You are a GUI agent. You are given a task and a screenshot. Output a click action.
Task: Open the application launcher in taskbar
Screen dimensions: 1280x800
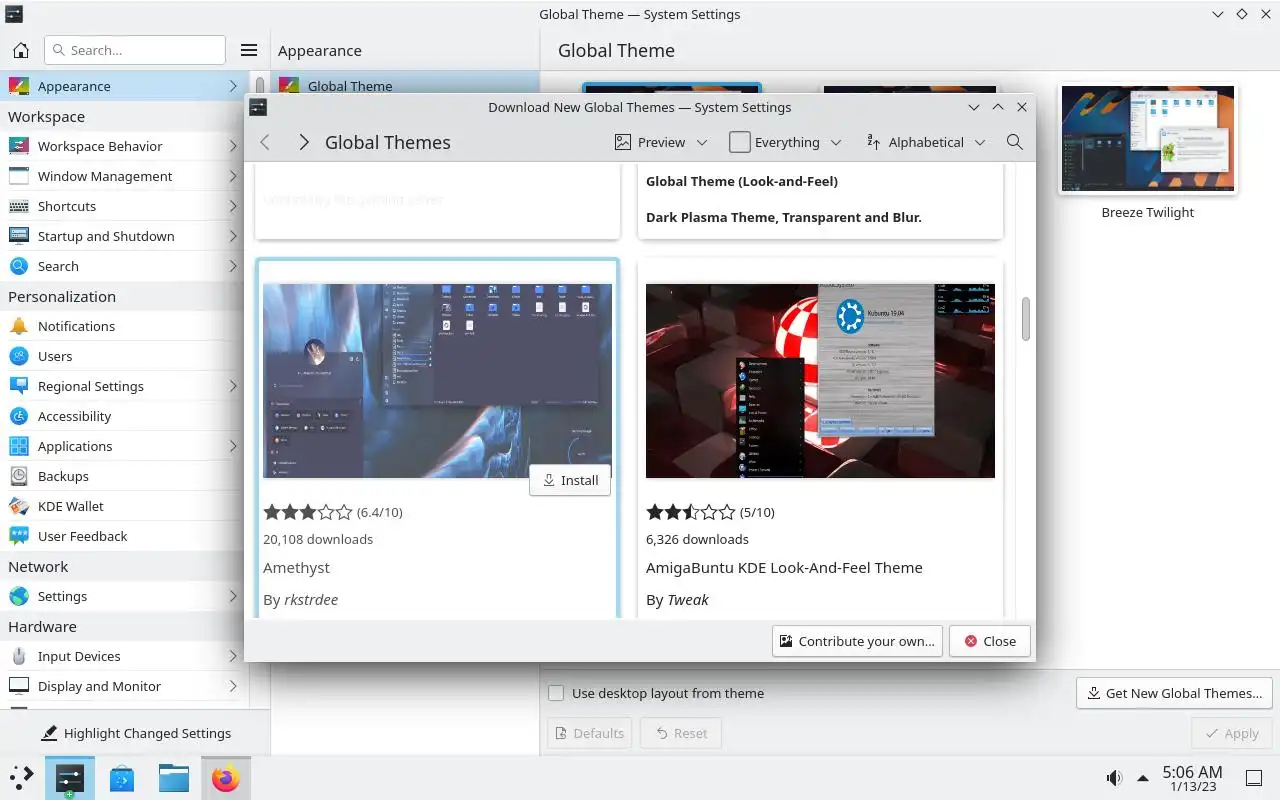click(x=22, y=778)
